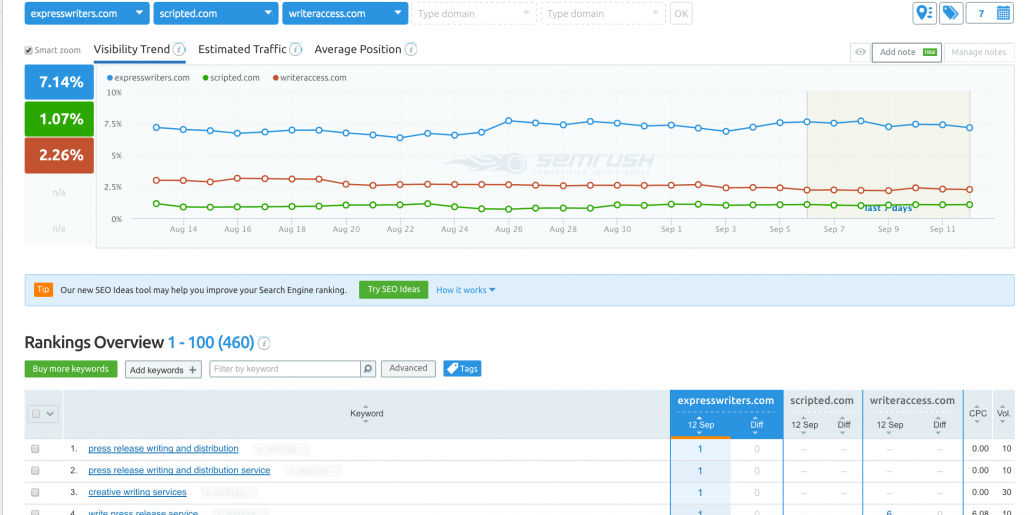Open keyword creative writing services
This screenshot has height=515, width=1030.
[x=137, y=492]
